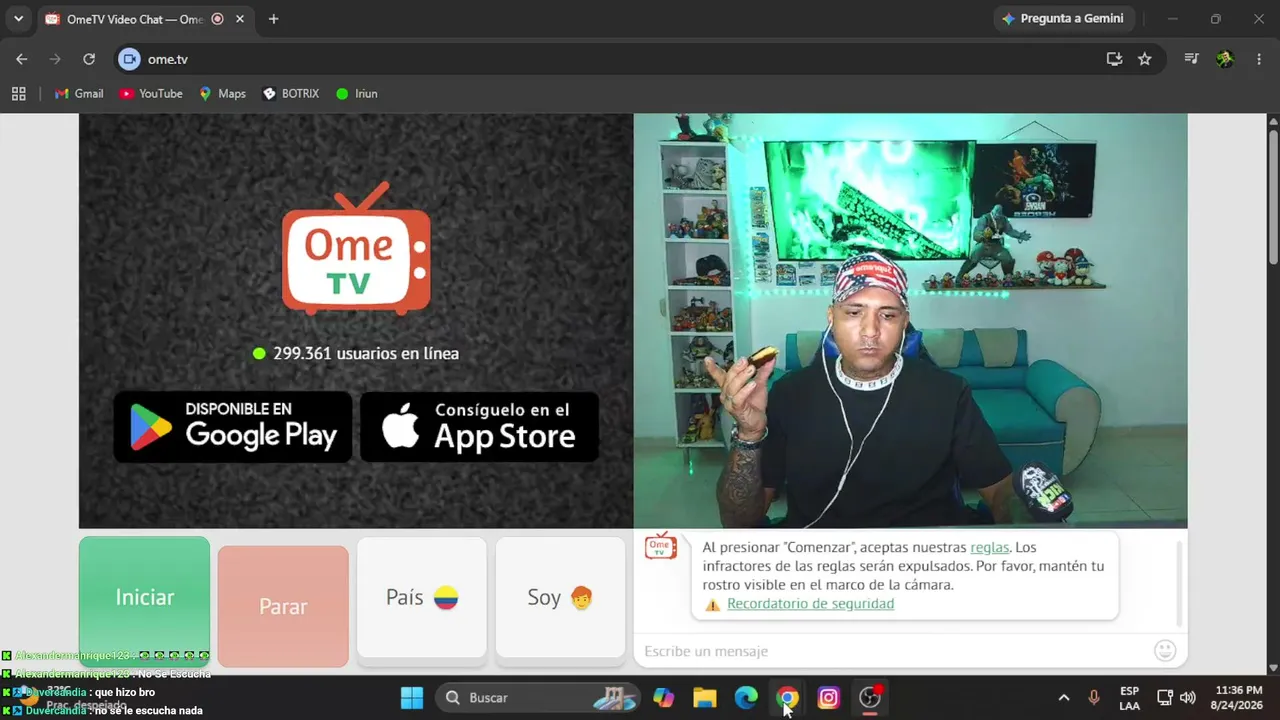Open the Gmail bookmark
Screen dimensions: 1280x720
pos(79,94)
